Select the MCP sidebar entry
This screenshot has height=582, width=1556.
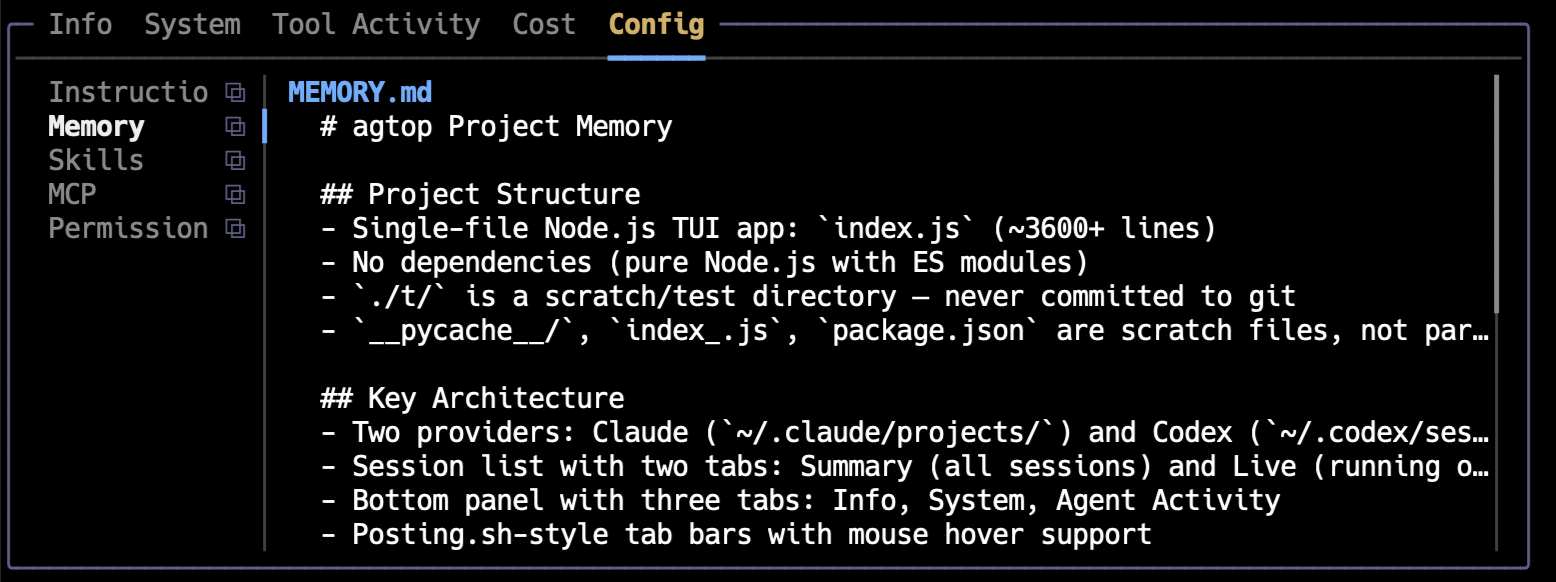(x=72, y=194)
